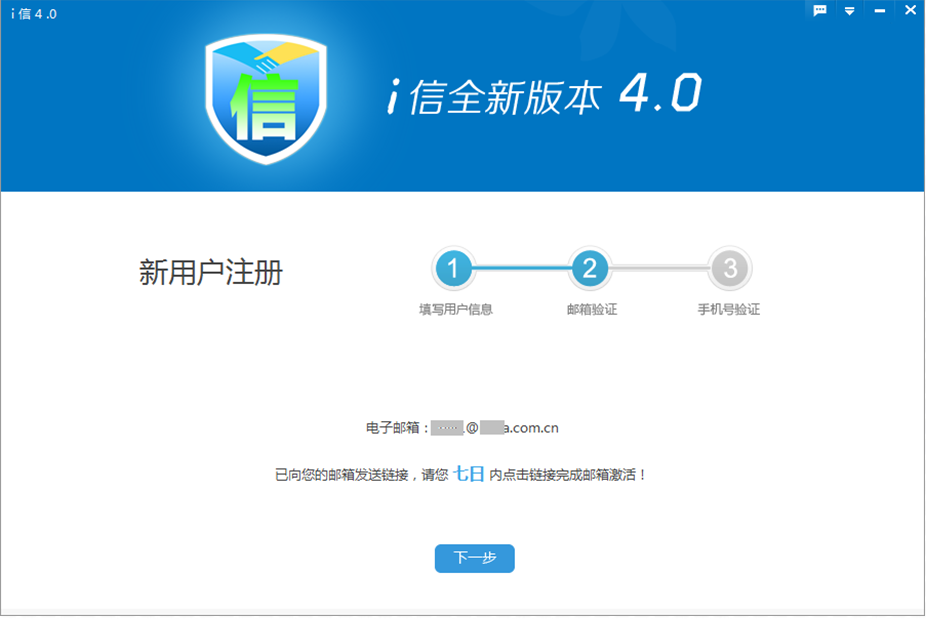Click the 手机号验证 step label
Screen dimensions: 926x619
[728, 310]
